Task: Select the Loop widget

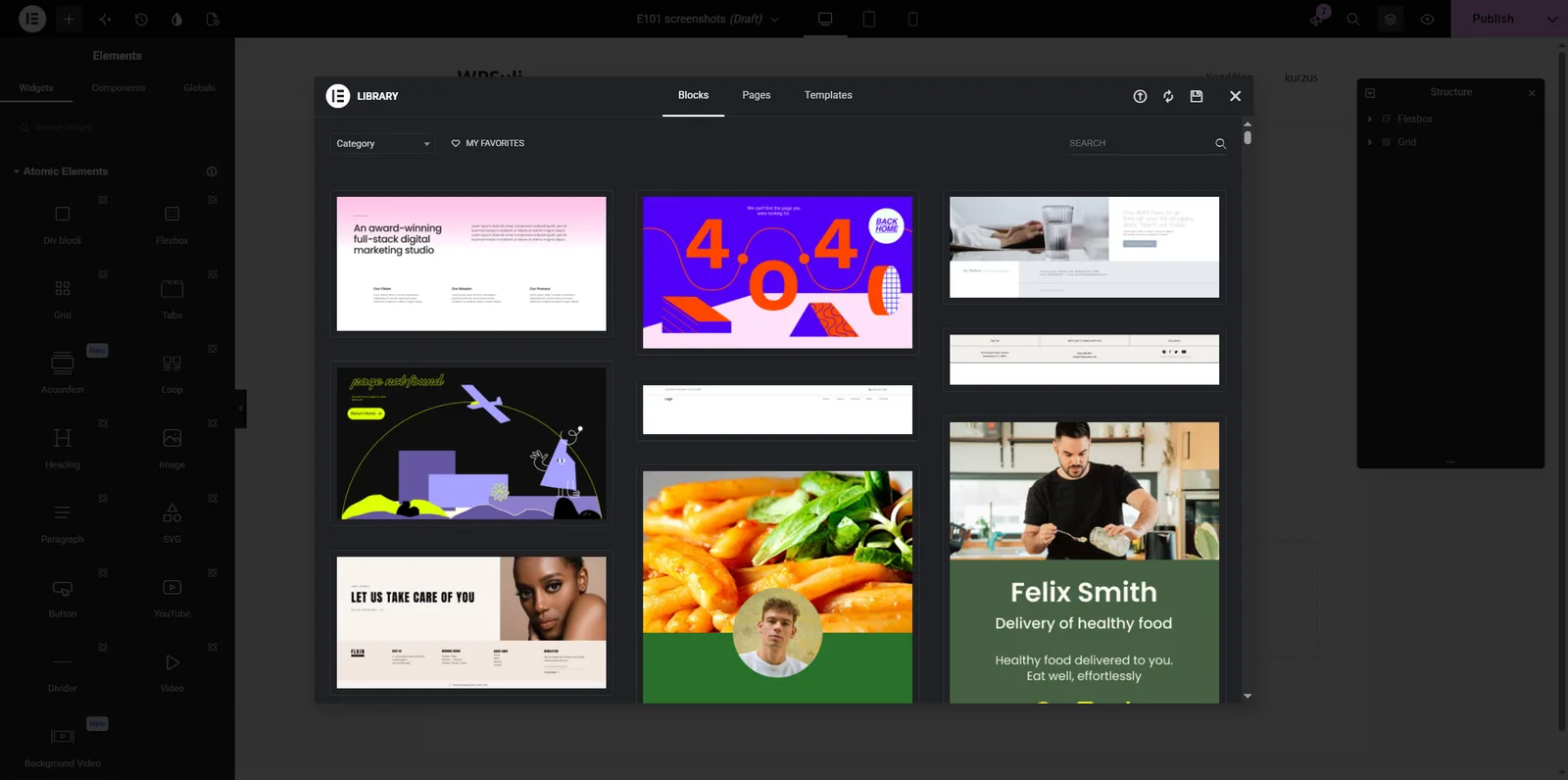Action: coord(171,373)
